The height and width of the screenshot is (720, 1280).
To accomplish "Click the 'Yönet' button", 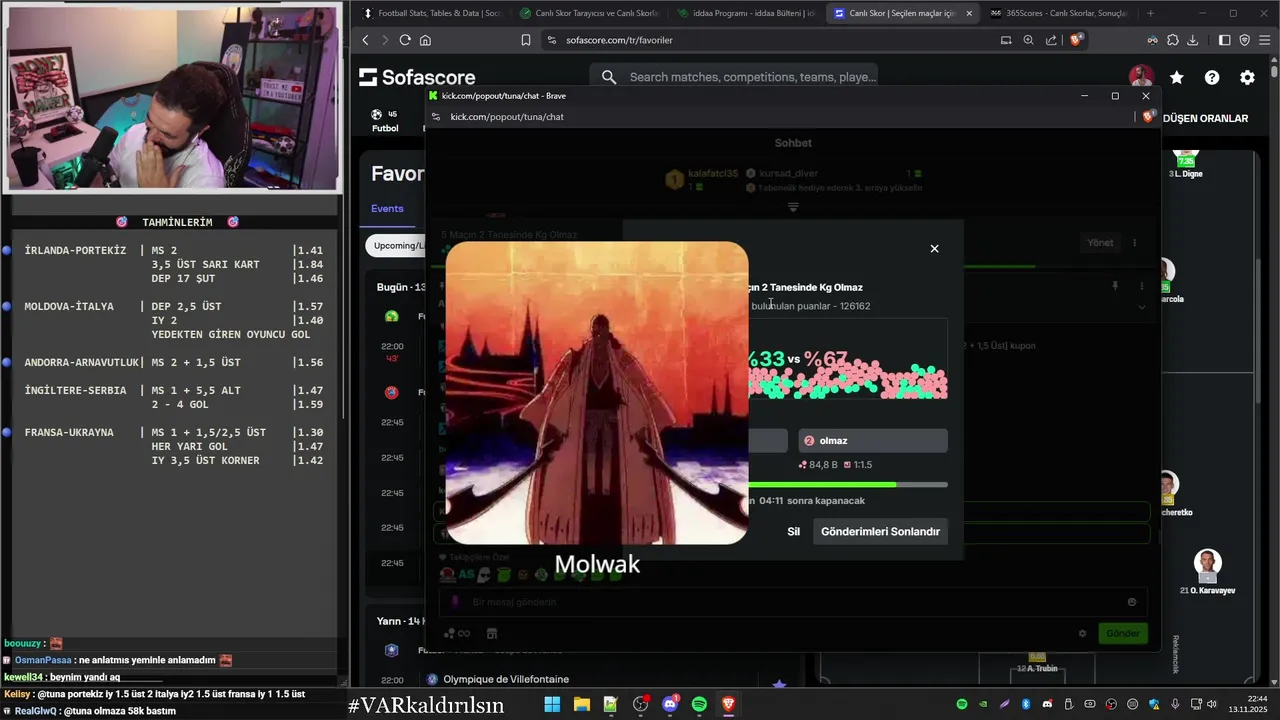I will click(x=1100, y=243).
